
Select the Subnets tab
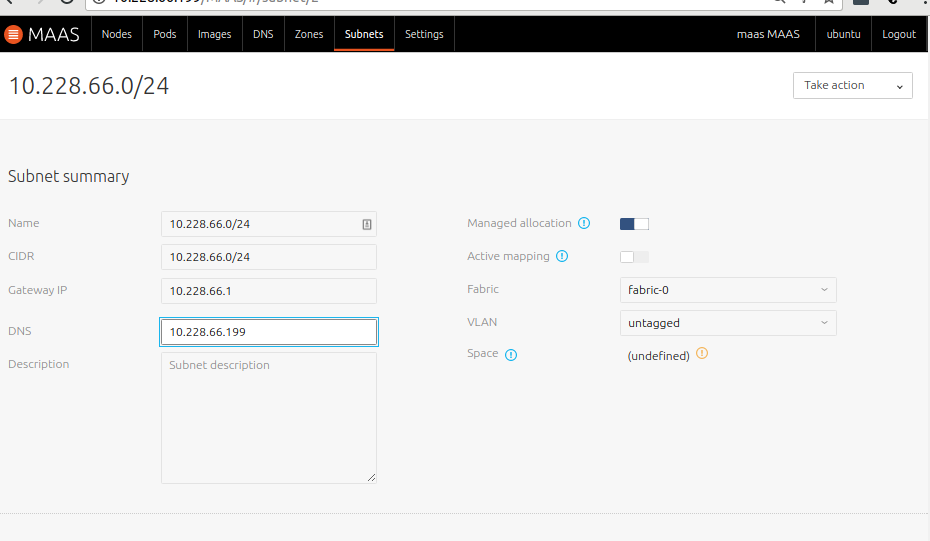point(364,34)
